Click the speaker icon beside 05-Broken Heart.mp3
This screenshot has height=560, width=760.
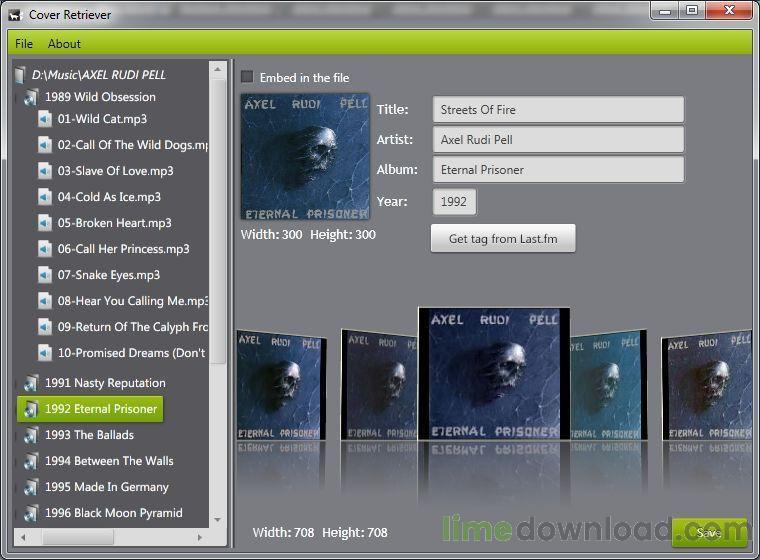coord(45,223)
